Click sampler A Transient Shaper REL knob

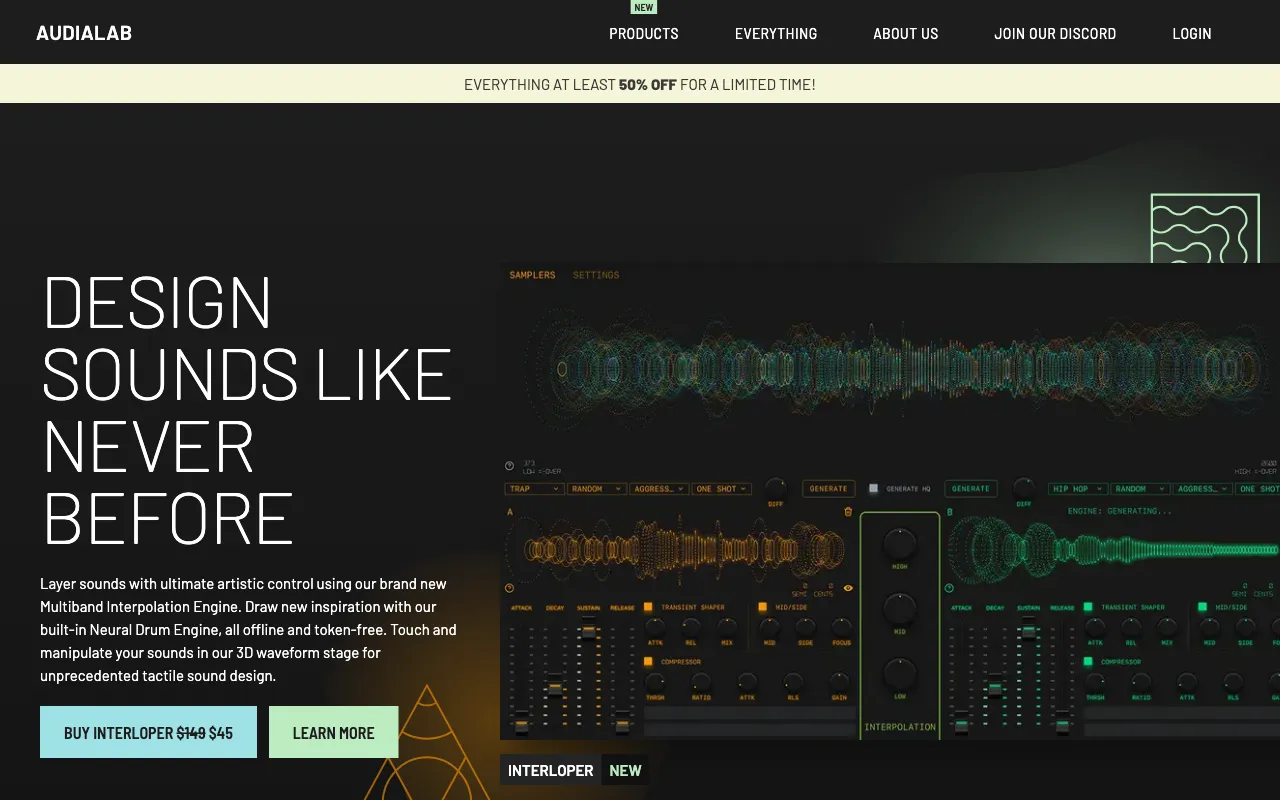[x=691, y=627]
